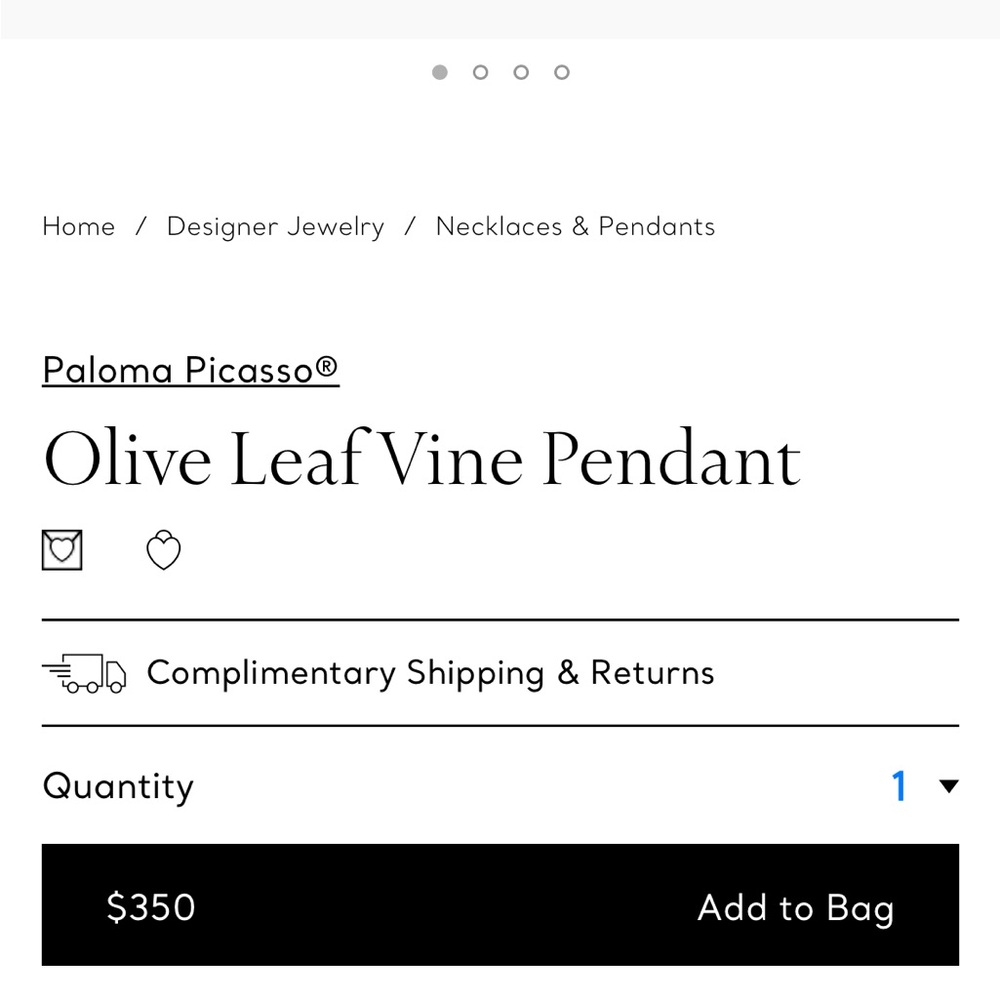This screenshot has width=1000, height=1000.
Task: Return Home using the breadcrumb link
Action: click(x=78, y=227)
